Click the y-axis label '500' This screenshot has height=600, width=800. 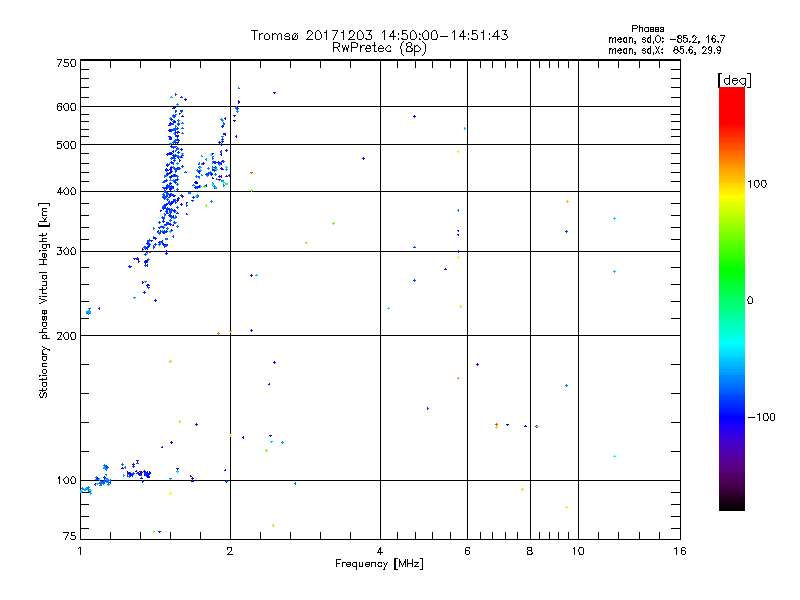coord(66,145)
